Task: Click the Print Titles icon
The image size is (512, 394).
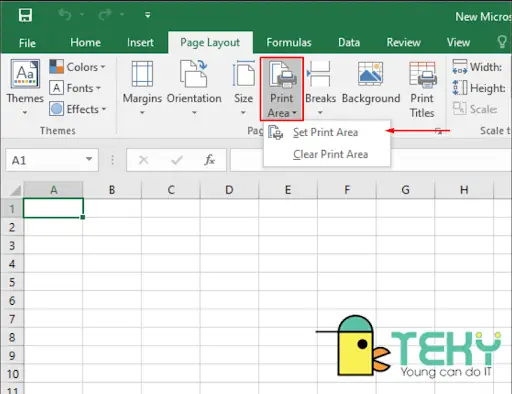Action: 423,75
